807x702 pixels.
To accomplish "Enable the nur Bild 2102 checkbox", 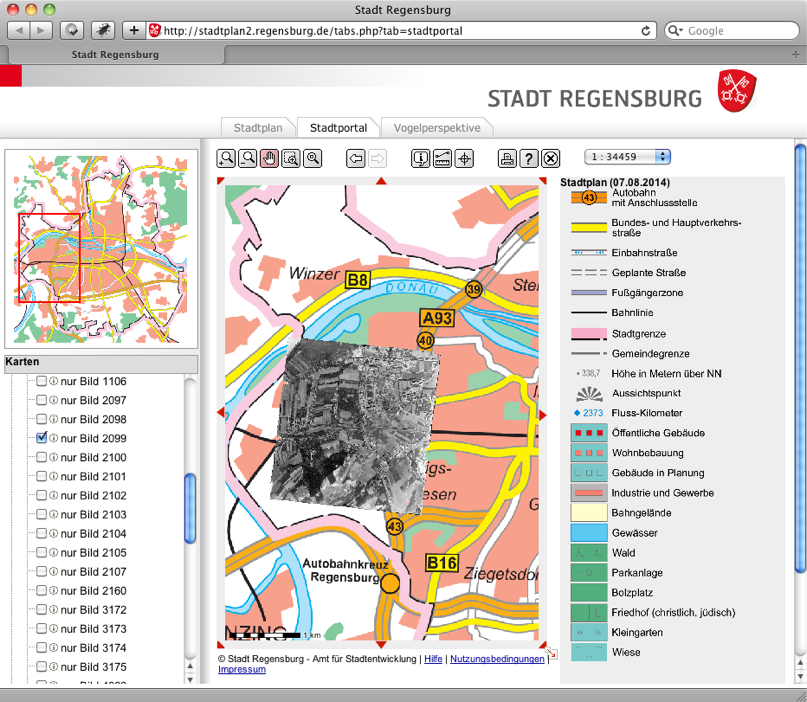I will tap(41, 495).
